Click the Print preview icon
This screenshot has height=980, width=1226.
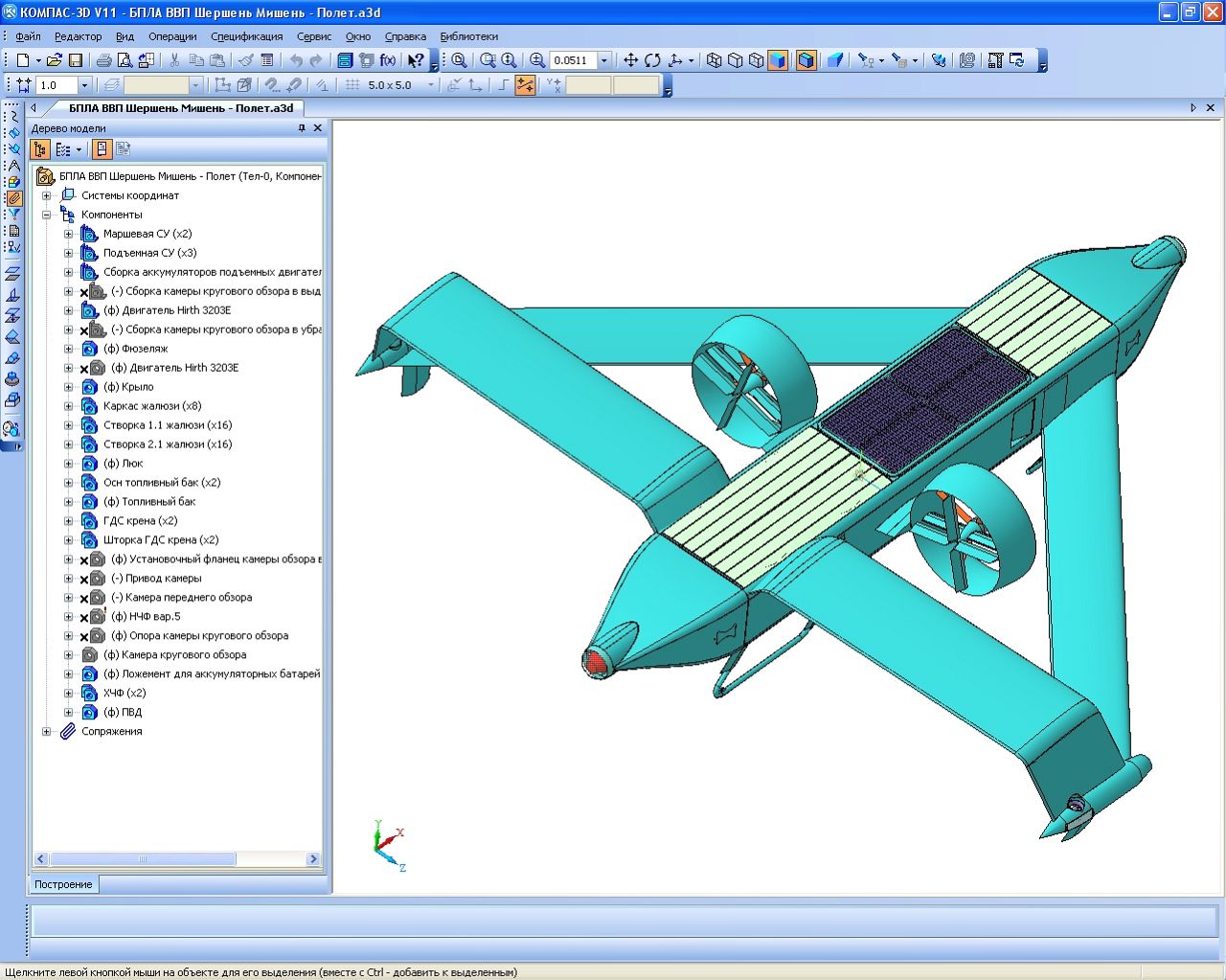pos(125,60)
